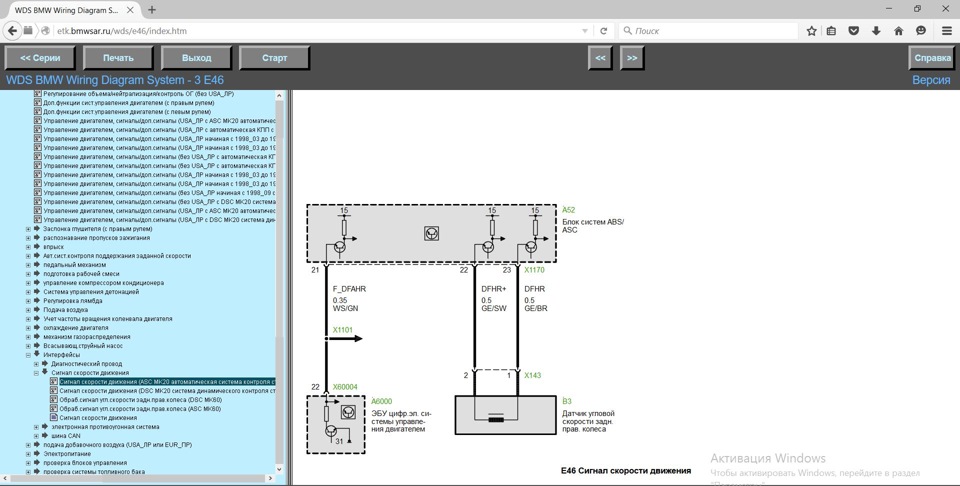Click diagram icon for DSC MK20 speed signal
Image resolution: width=960 pixels, height=486 pixels.
(x=54, y=391)
